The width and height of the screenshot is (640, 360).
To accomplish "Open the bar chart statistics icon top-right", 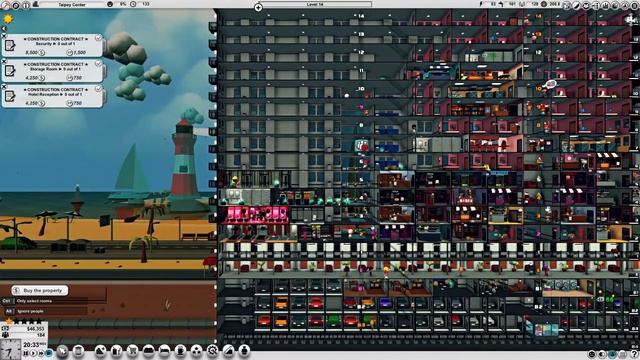I will [x=606, y=5].
